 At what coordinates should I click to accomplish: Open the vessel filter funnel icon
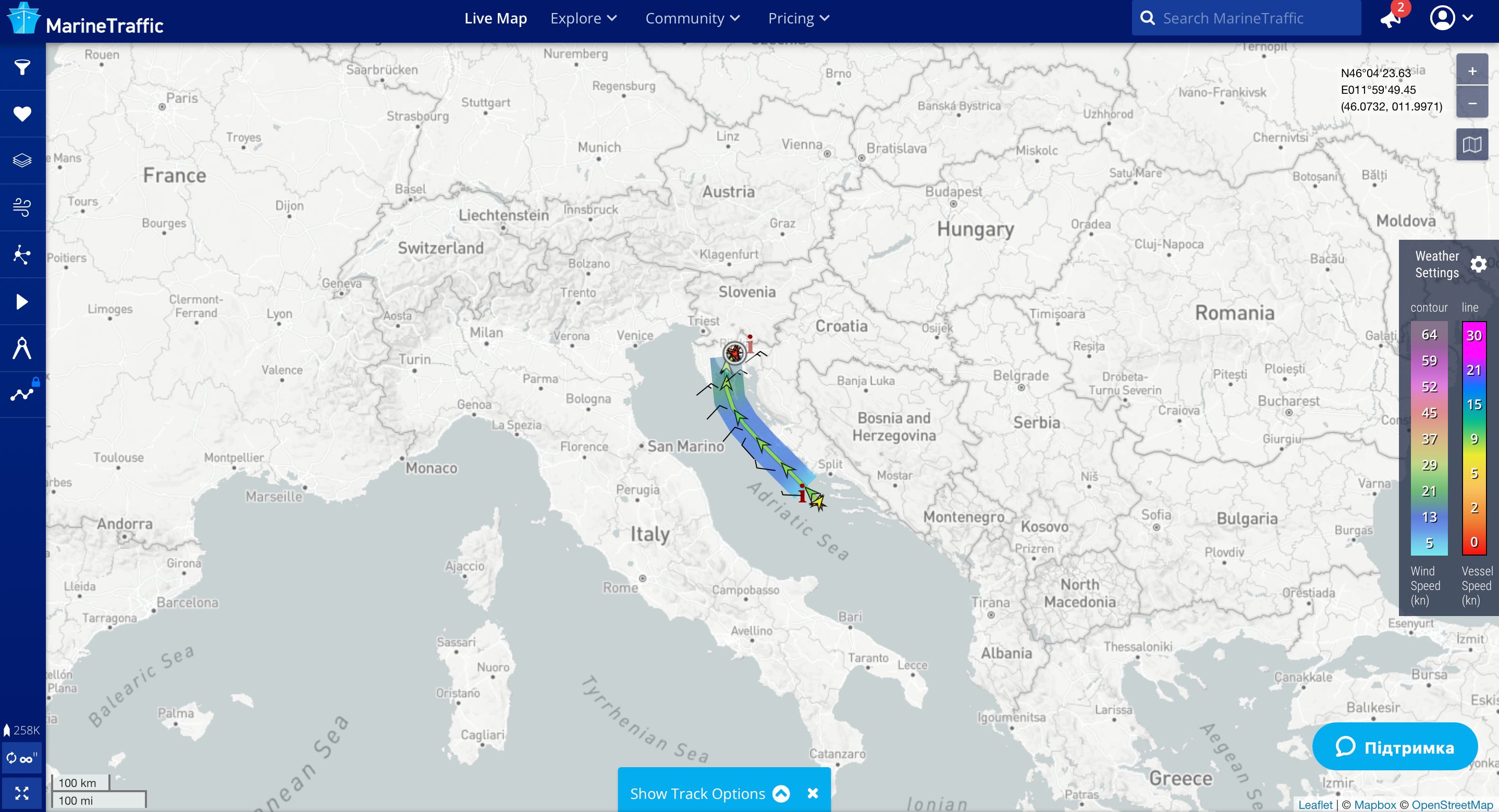(22, 67)
